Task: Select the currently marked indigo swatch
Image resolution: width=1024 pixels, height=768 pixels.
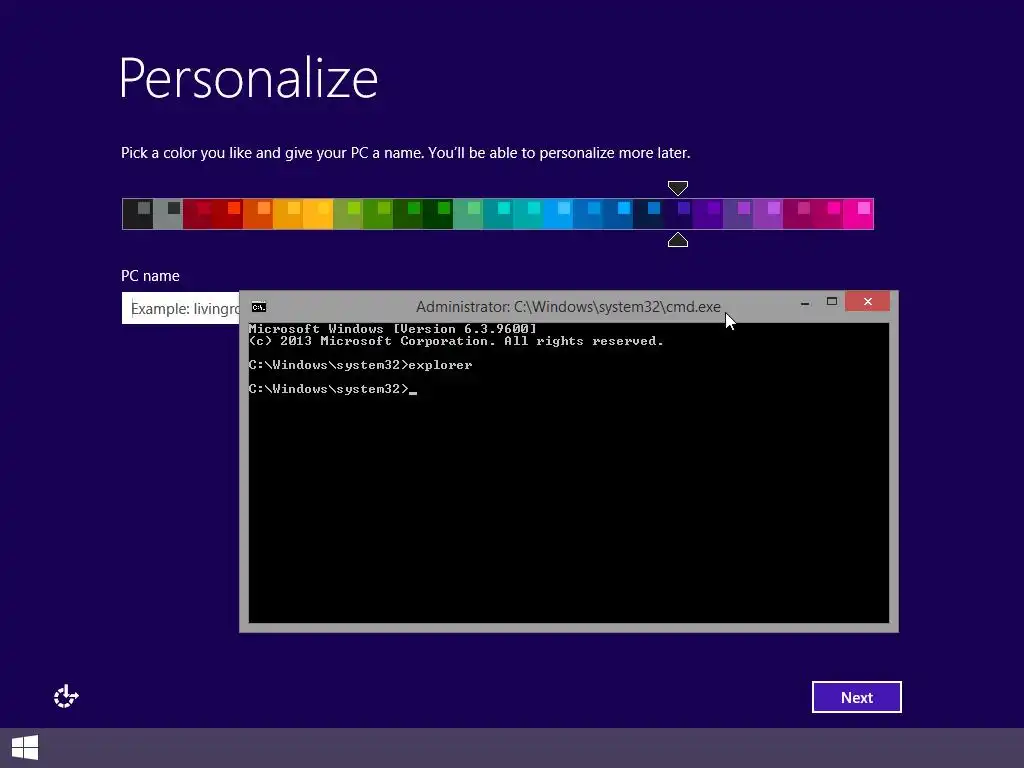Action: click(679, 214)
